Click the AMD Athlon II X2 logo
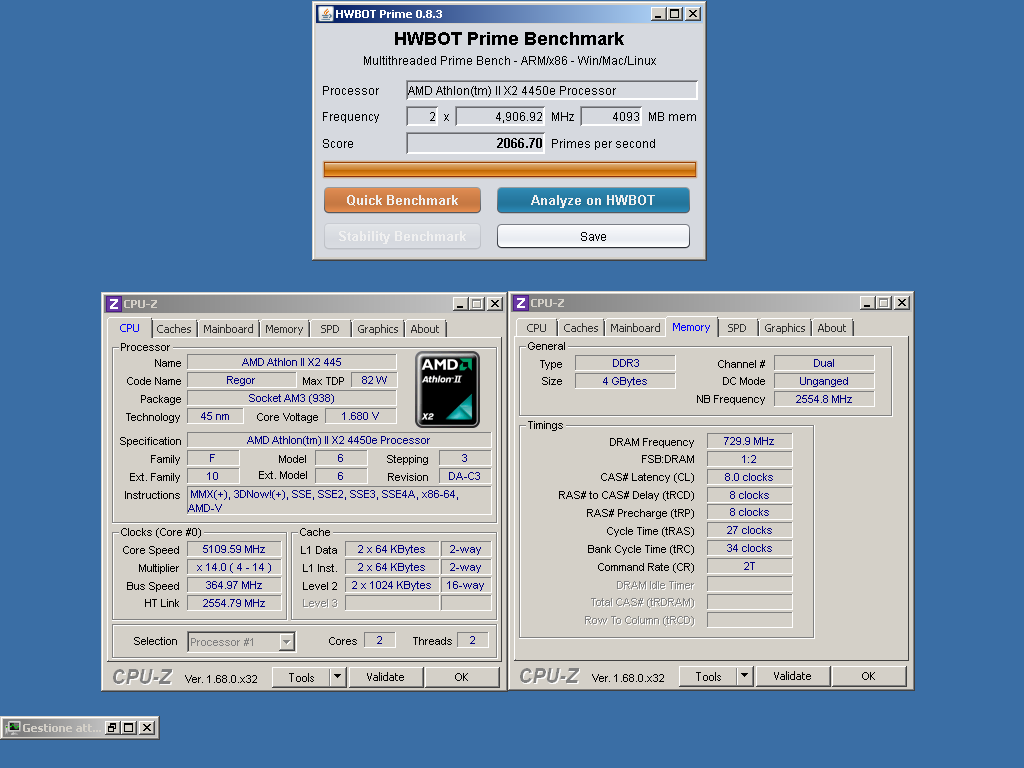Viewport: 1024px width, 768px height. [x=447, y=389]
